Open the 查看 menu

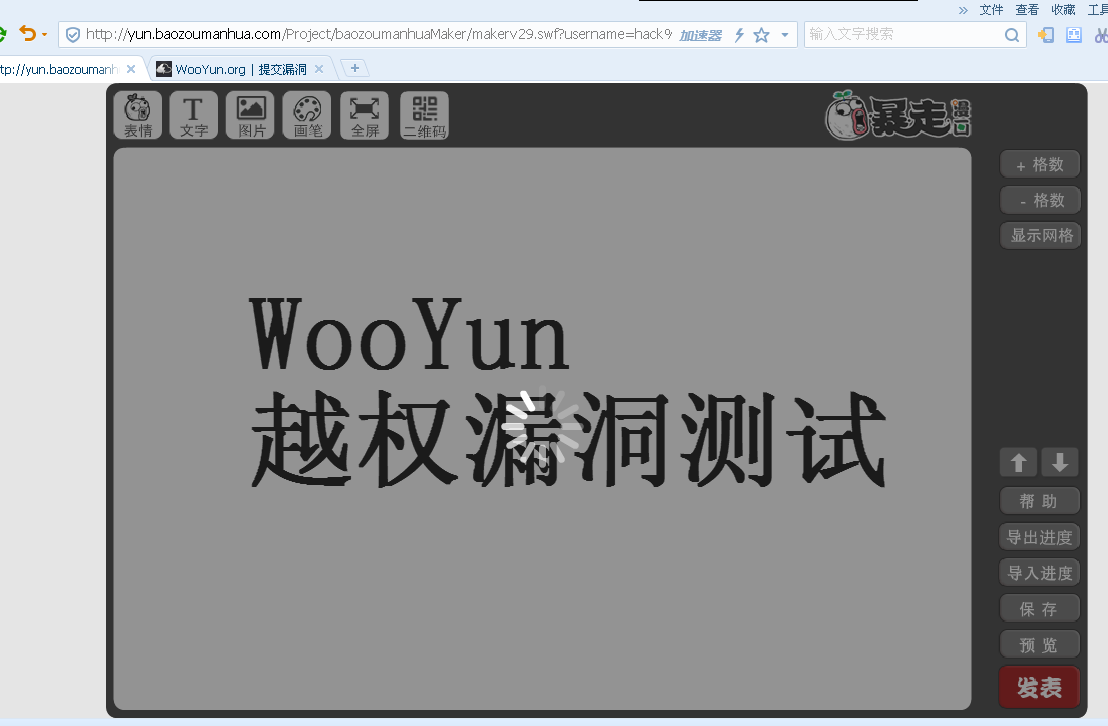pyautogui.click(x=1027, y=10)
